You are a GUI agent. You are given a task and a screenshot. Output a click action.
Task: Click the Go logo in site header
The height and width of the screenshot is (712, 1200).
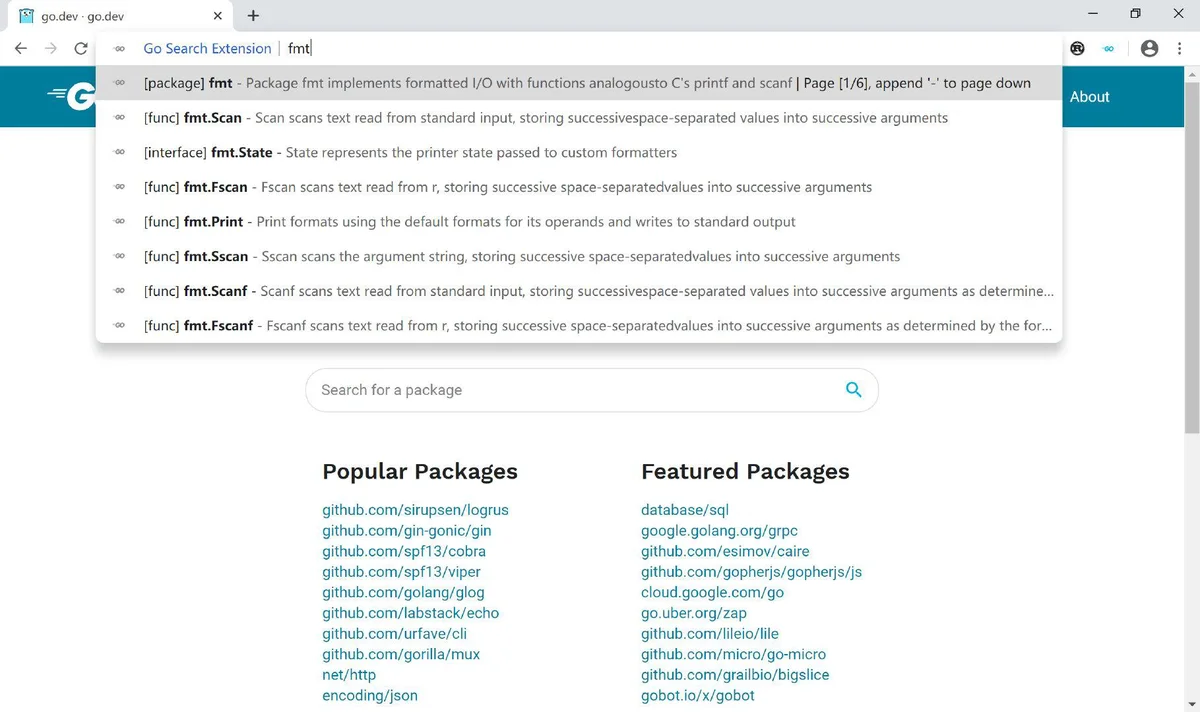point(72,96)
